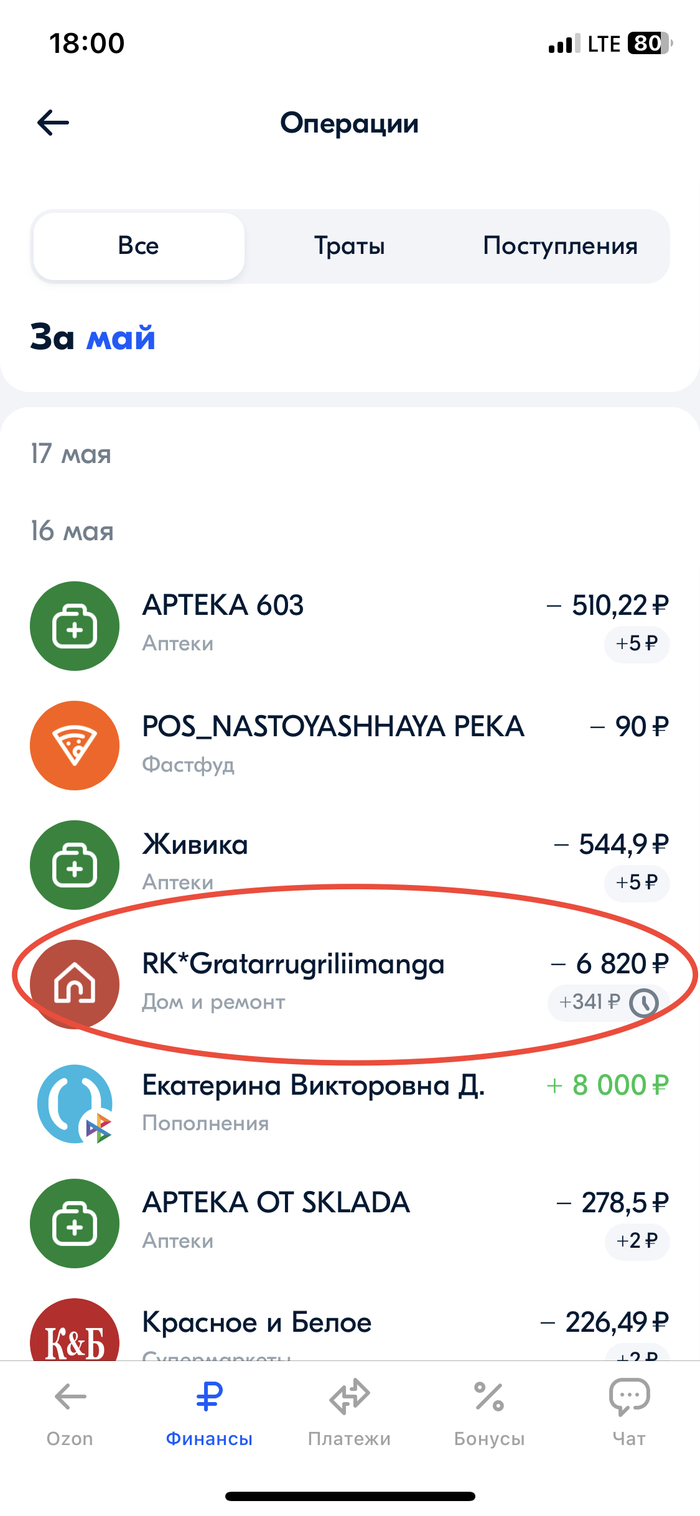Tap the pending clock icon beside +341 ₽
700x1516 pixels.
click(x=645, y=1002)
